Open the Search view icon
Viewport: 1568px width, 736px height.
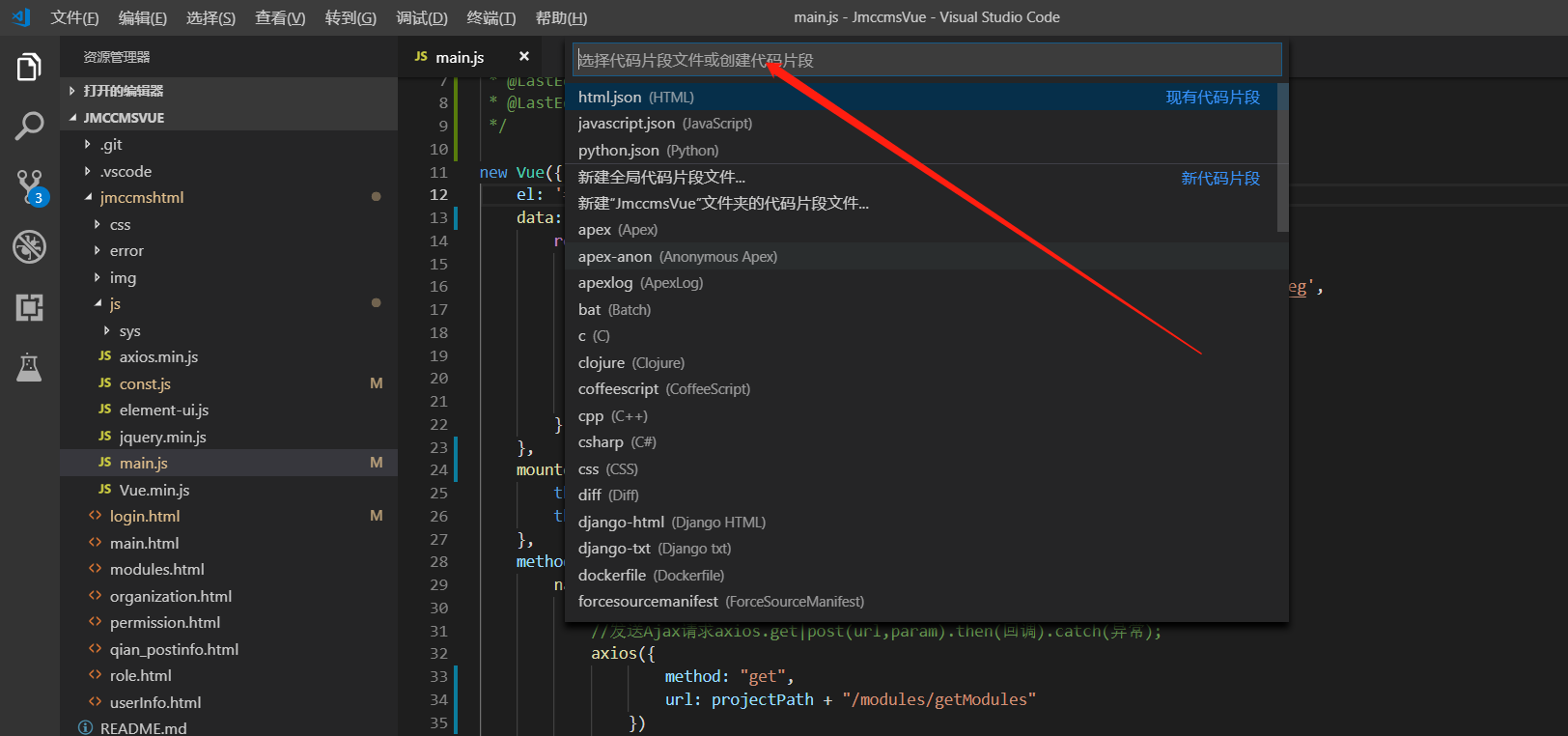(29, 126)
